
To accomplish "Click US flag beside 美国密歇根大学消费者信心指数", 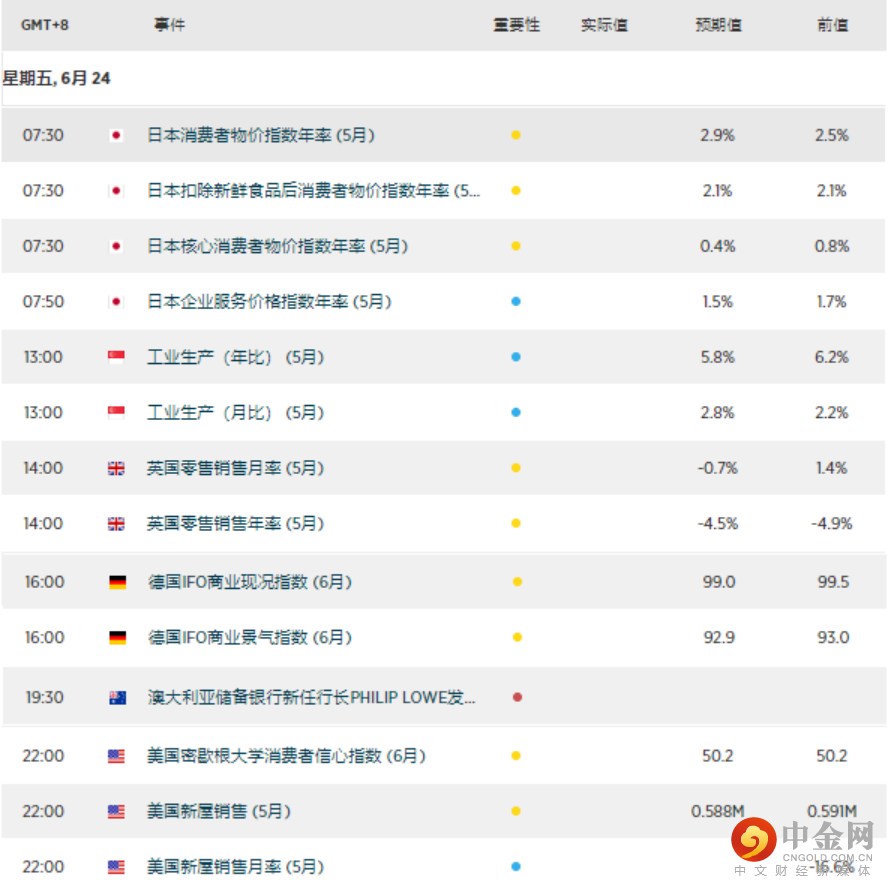I will (x=116, y=756).
